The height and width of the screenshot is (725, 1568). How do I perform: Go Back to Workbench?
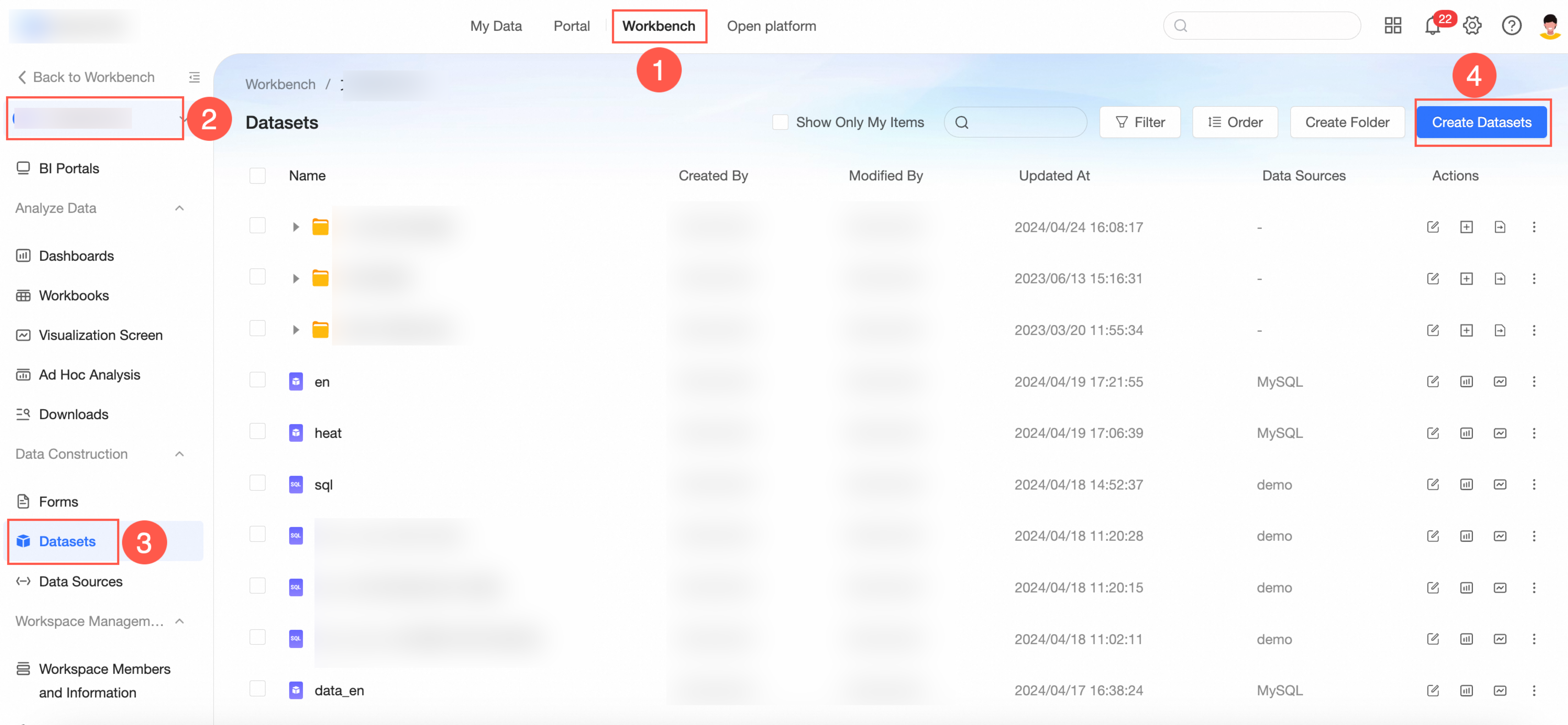coord(86,77)
